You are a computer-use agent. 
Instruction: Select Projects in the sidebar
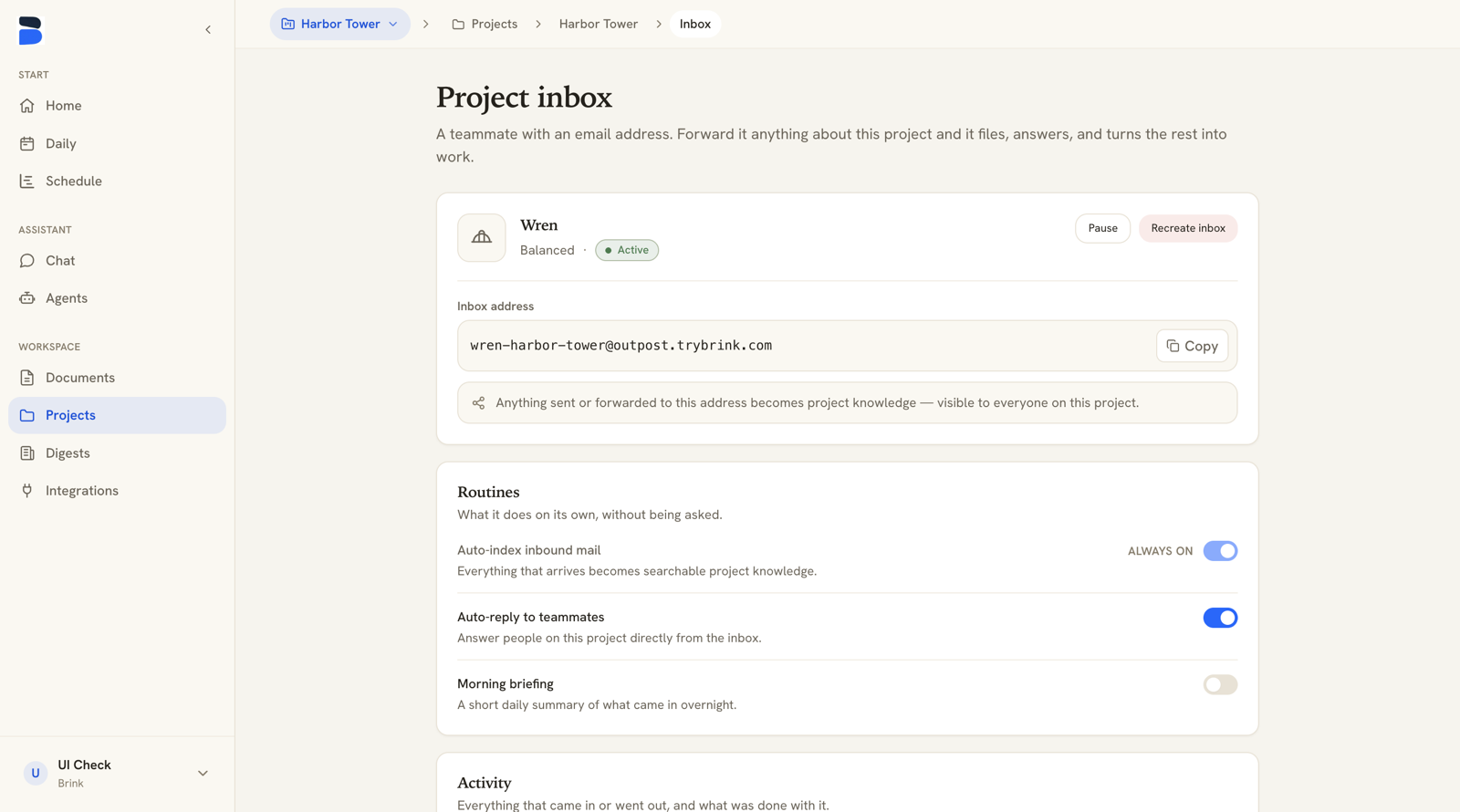click(117, 415)
